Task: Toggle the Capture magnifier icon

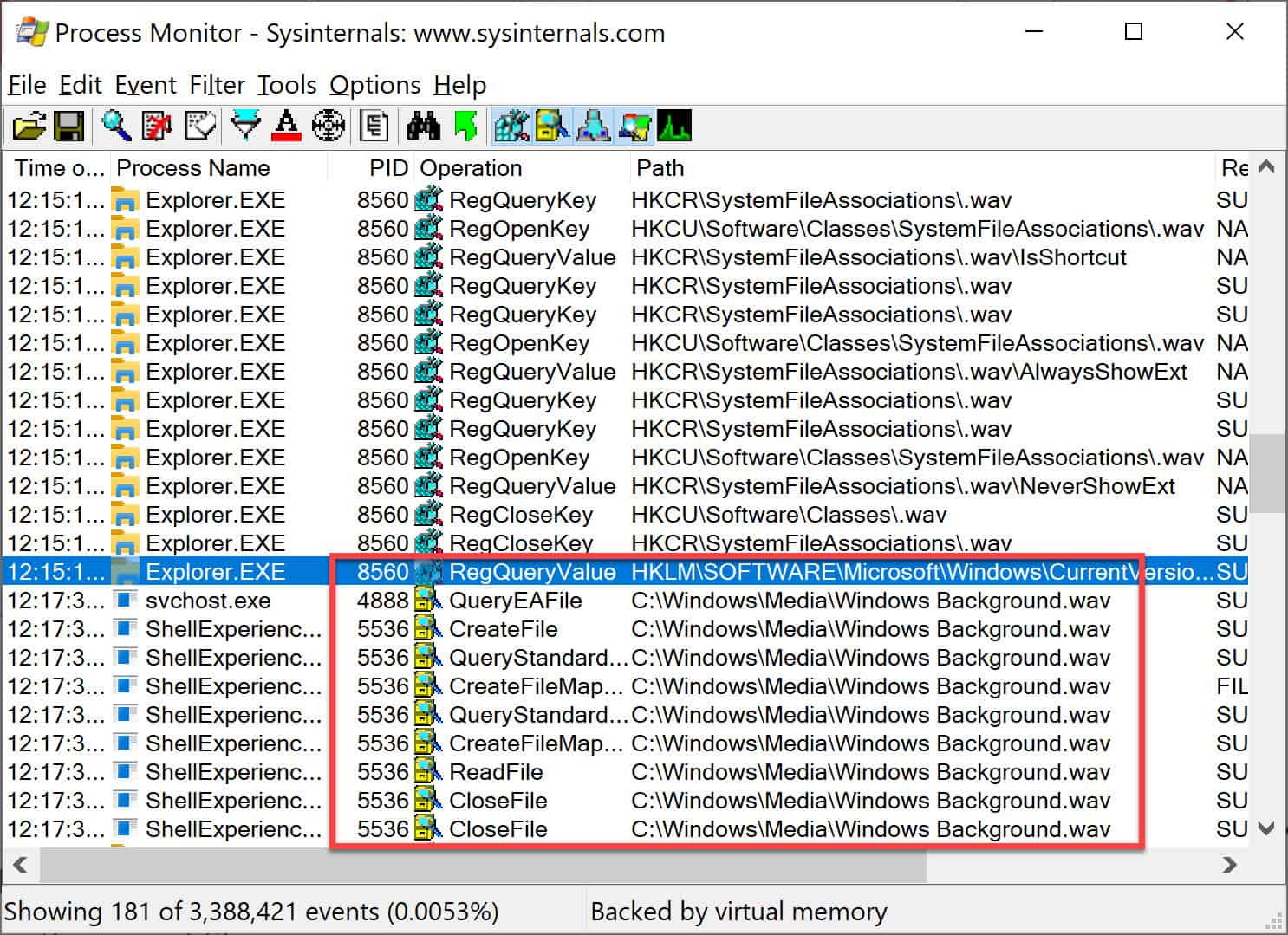Action: [116, 127]
